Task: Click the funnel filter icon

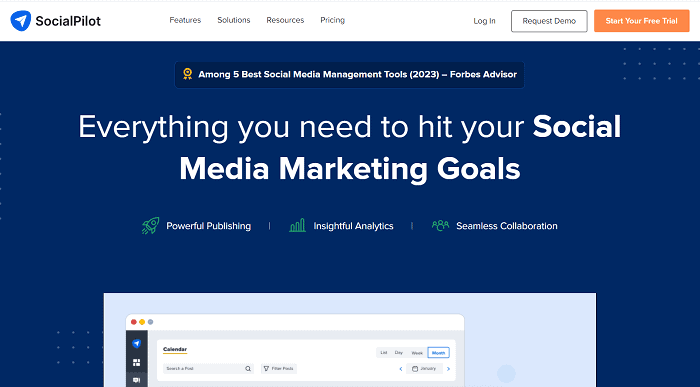Action: pos(267,369)
